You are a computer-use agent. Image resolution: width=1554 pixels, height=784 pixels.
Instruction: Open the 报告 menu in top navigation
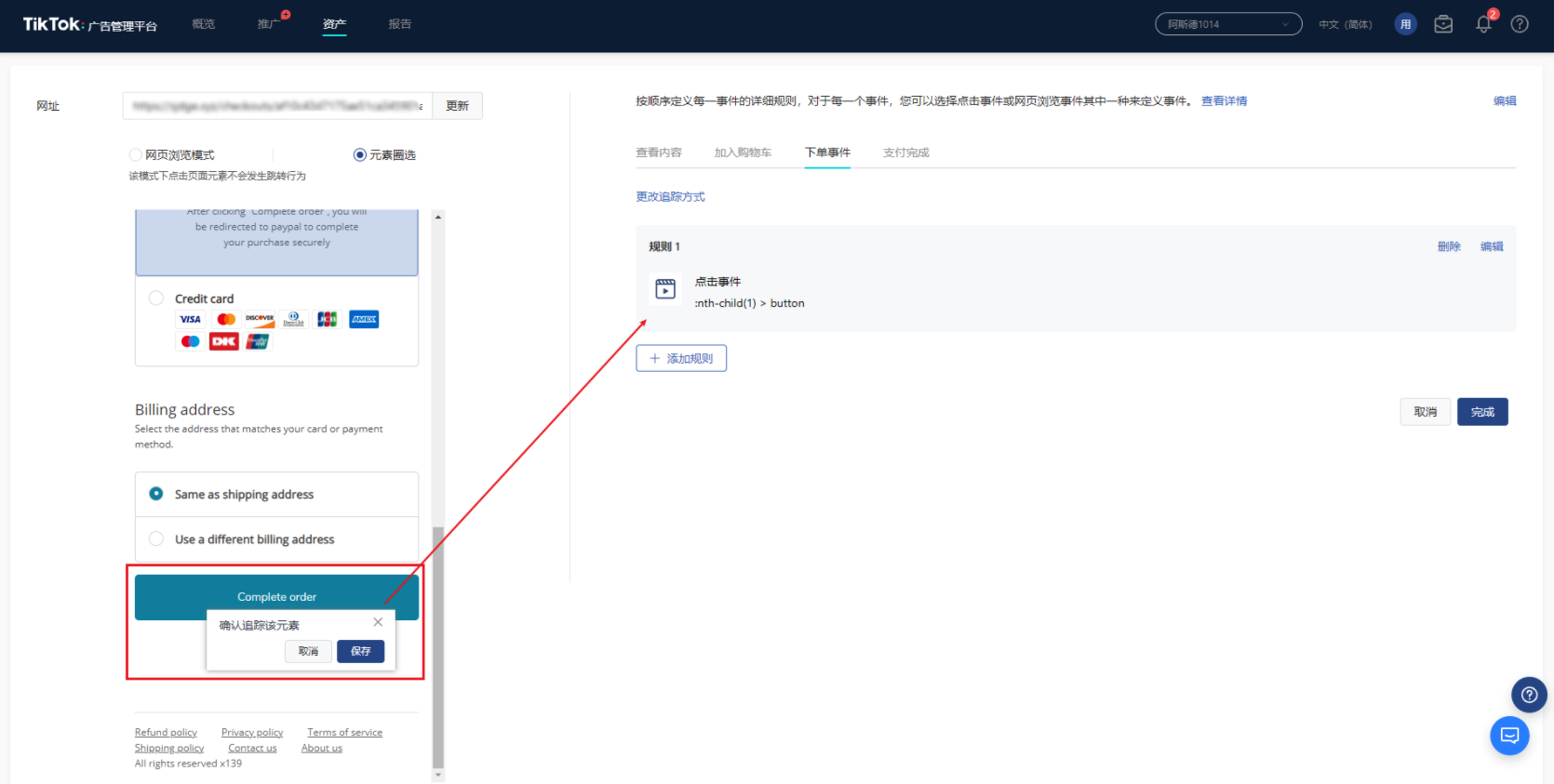pos(400,24)
